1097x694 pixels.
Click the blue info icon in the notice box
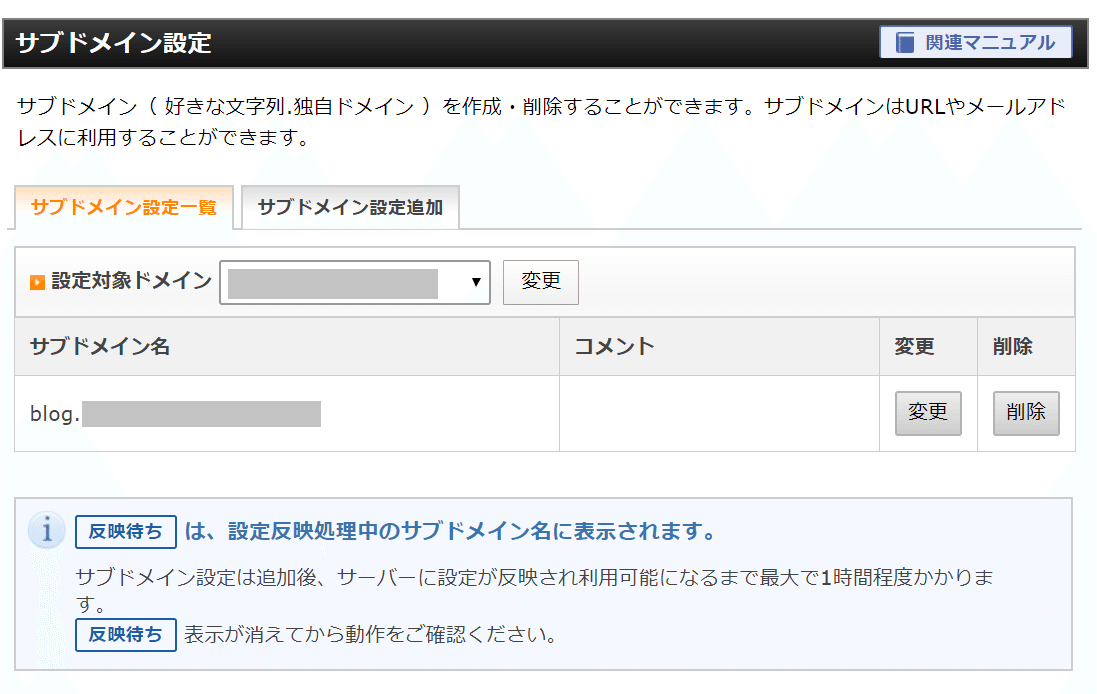point(46,530)
